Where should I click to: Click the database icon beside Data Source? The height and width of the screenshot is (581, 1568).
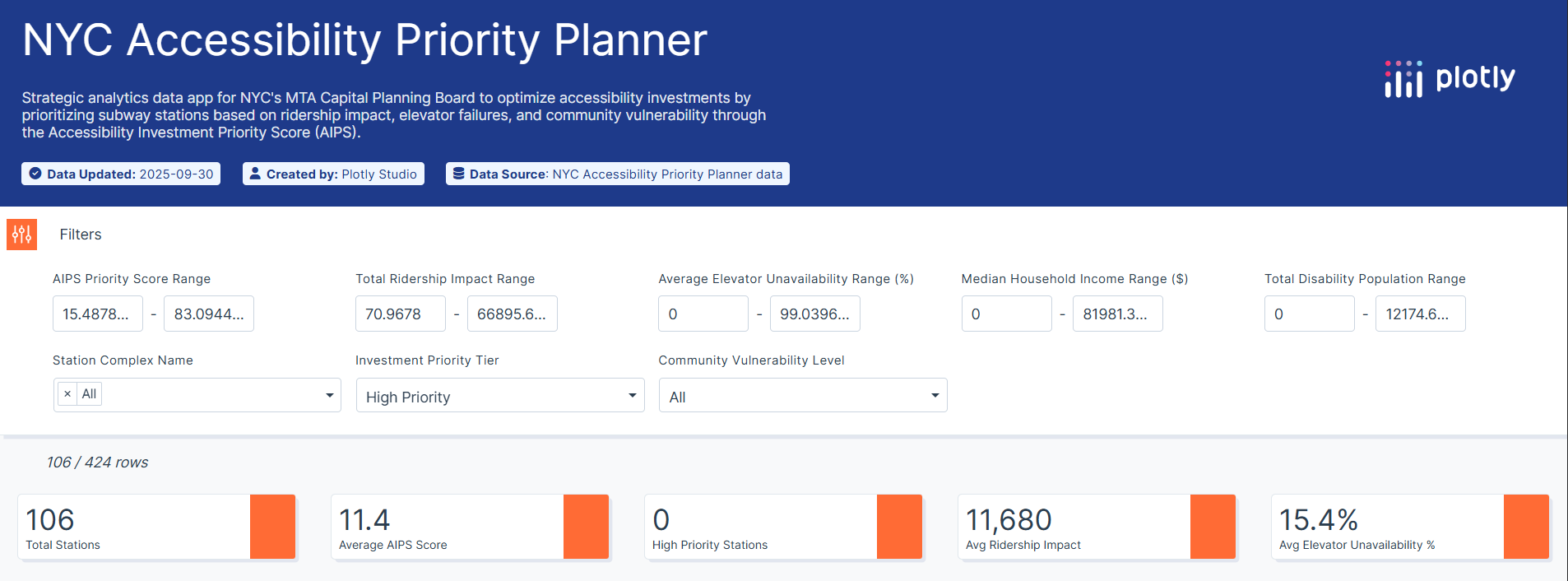(459, 174)
